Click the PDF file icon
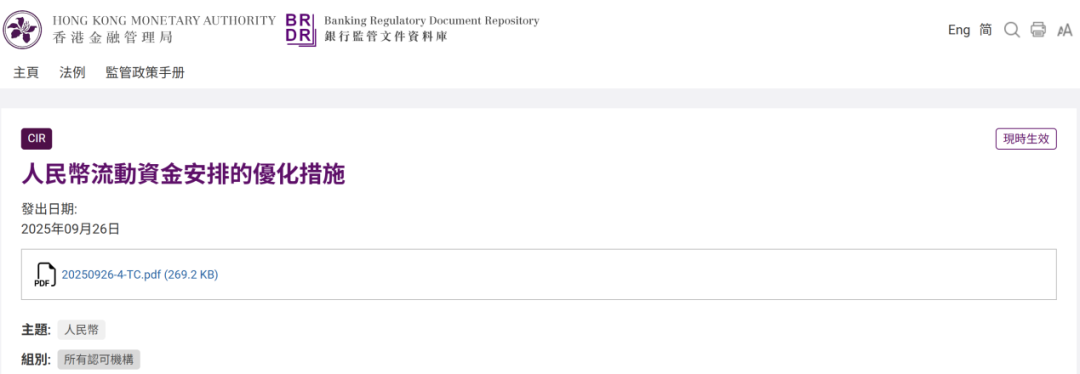1080x374 pixels. (45, 275)
